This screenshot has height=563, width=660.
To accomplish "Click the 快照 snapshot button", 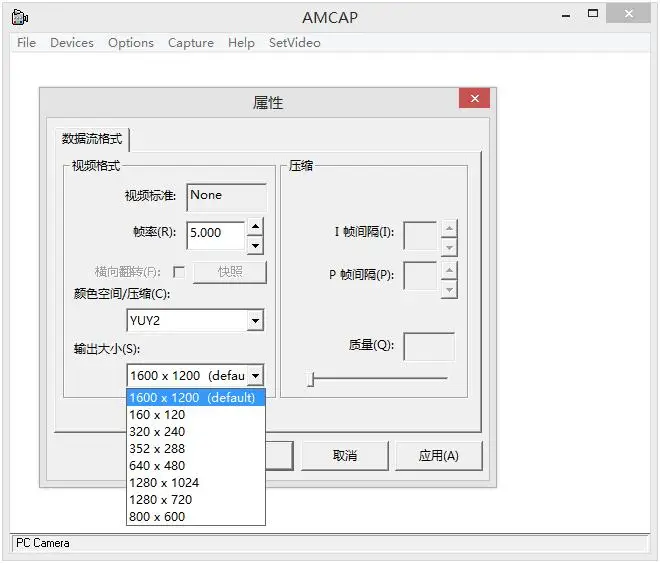I will [230, 272].
